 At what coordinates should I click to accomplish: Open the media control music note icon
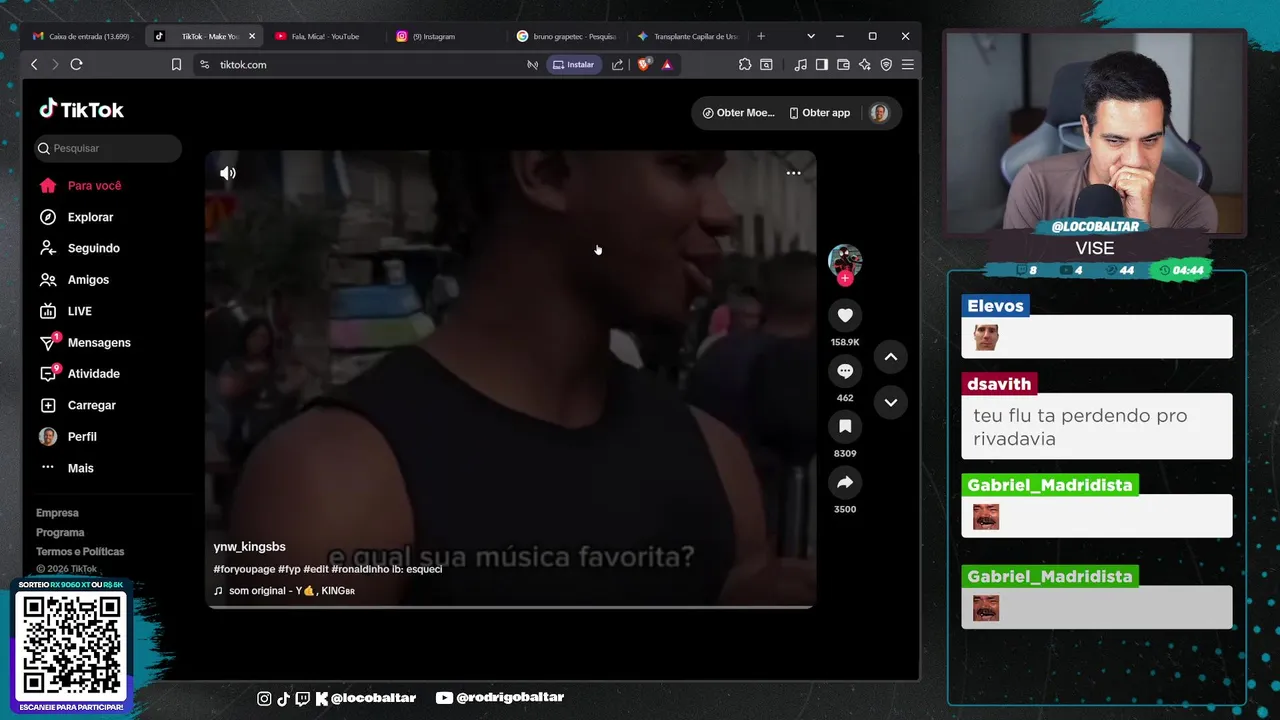point(800,64)
